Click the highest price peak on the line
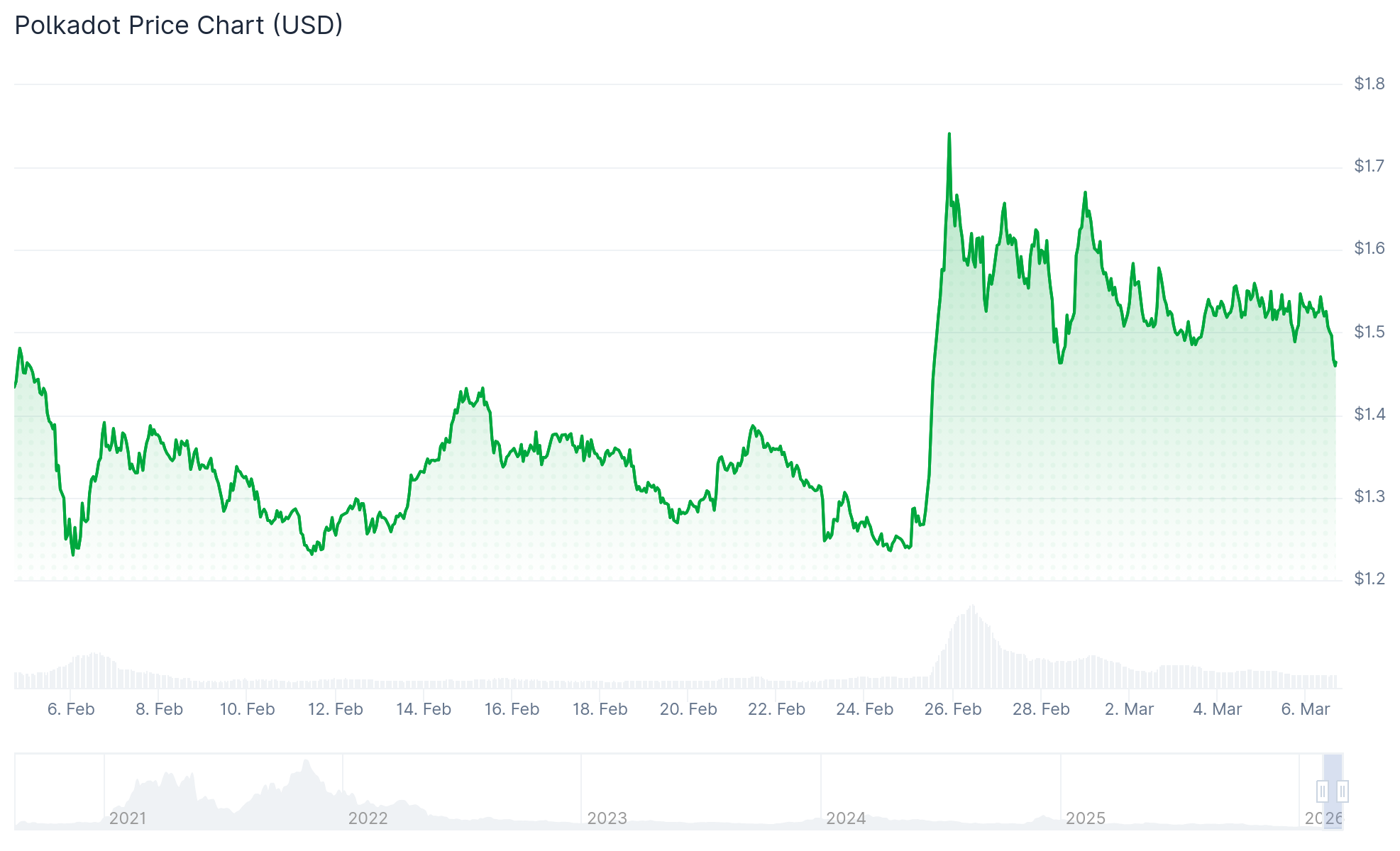The height and width of the screenshot is (851, 1400). pos(949,134)
